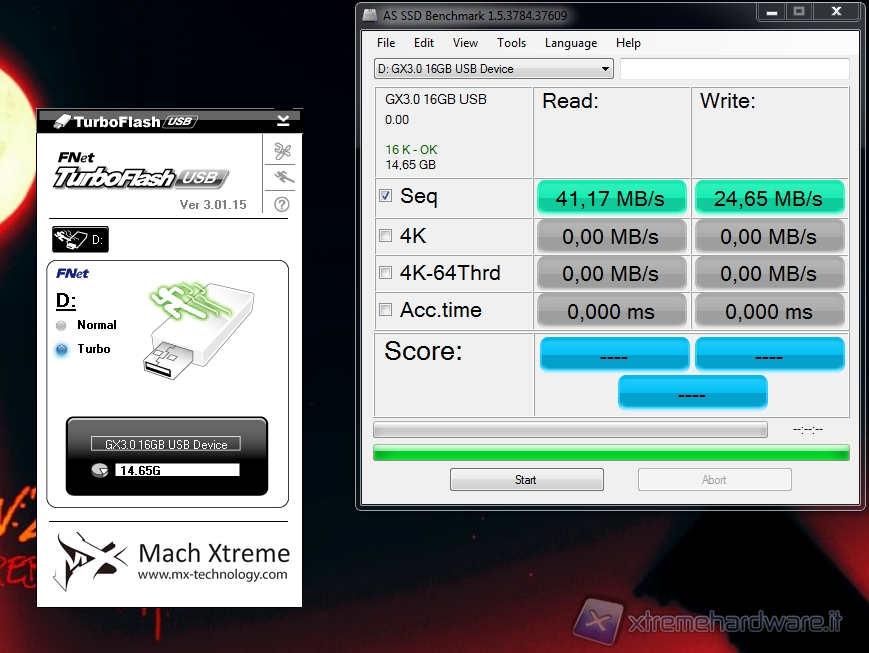Enable the 4K-64Thrd benchmark checkbox
Image resolution: width=869 pixels, height=653 pixels.
coord(386,273)
